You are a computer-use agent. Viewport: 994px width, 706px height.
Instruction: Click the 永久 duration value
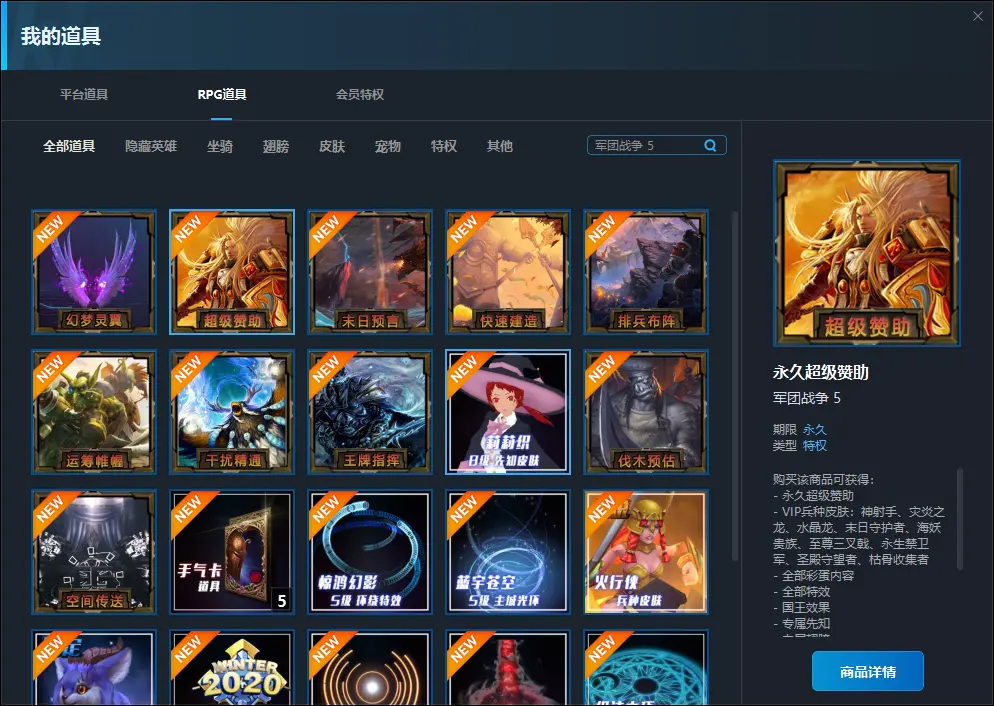pos(815,430)
